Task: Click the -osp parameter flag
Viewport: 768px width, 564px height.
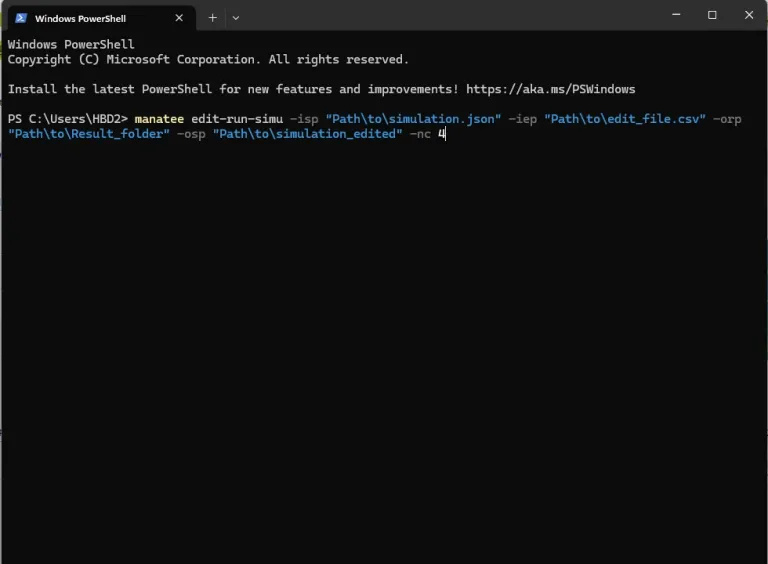Action: click(191, 134)
